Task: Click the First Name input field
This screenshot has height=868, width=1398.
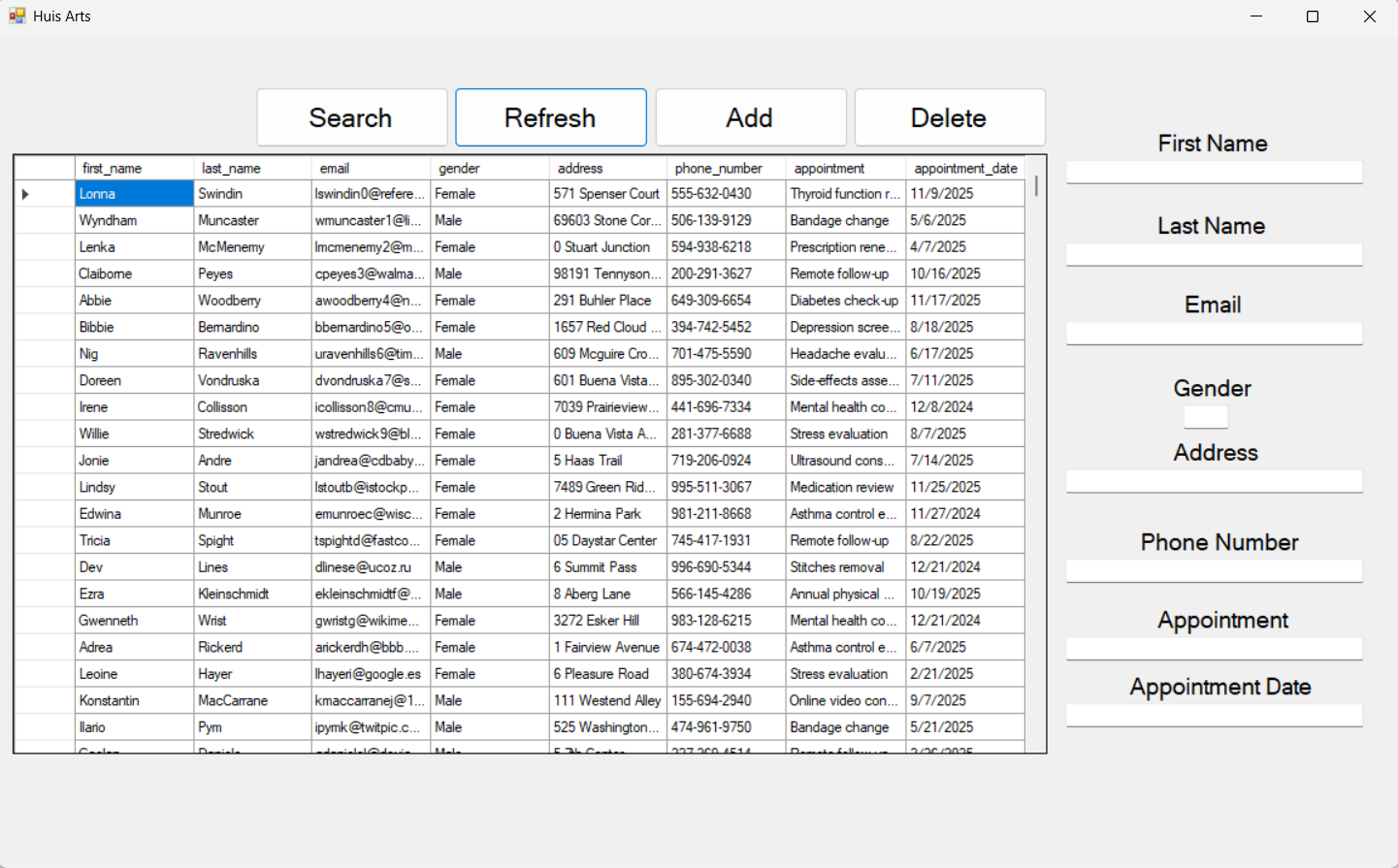Action: click(1214, 173)
